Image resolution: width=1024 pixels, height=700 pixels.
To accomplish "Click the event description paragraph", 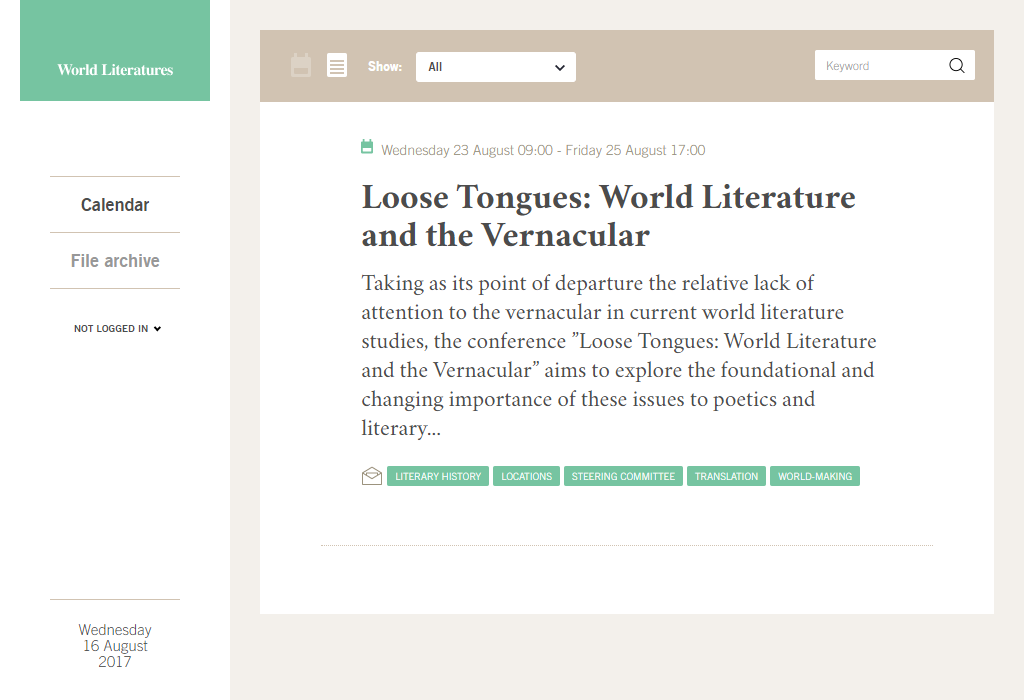I will coord(618,355).
